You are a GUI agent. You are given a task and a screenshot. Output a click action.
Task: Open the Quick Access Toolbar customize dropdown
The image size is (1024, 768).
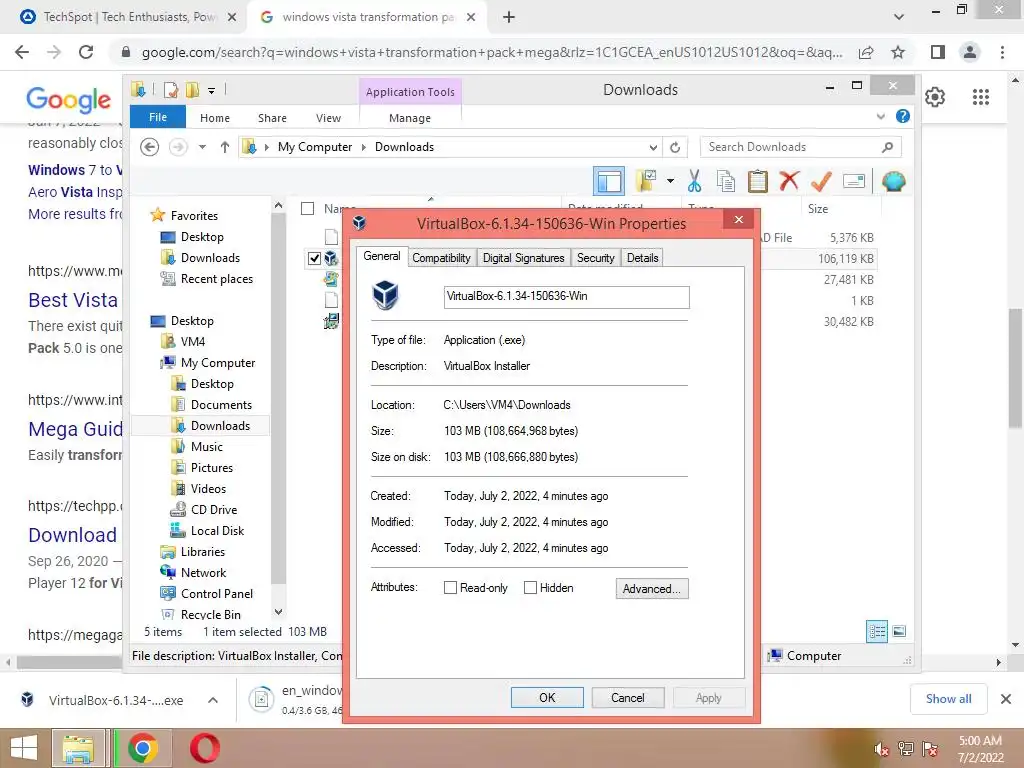point(212,91)
